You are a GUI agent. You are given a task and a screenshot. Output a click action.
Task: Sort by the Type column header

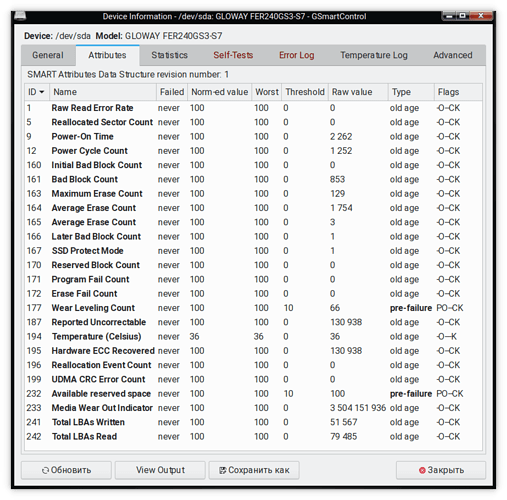411,92
